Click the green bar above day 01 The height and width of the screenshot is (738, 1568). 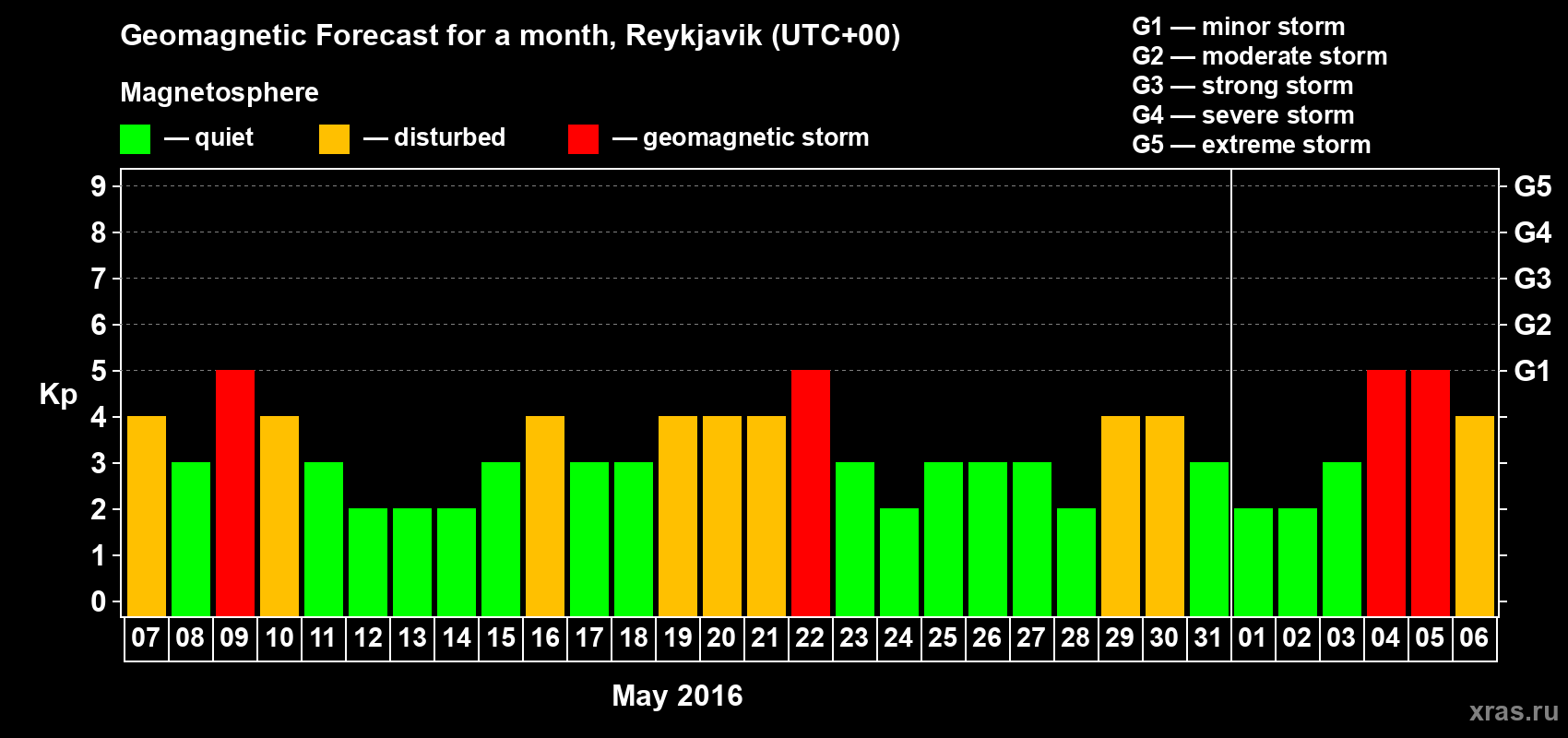point(1253,563)
